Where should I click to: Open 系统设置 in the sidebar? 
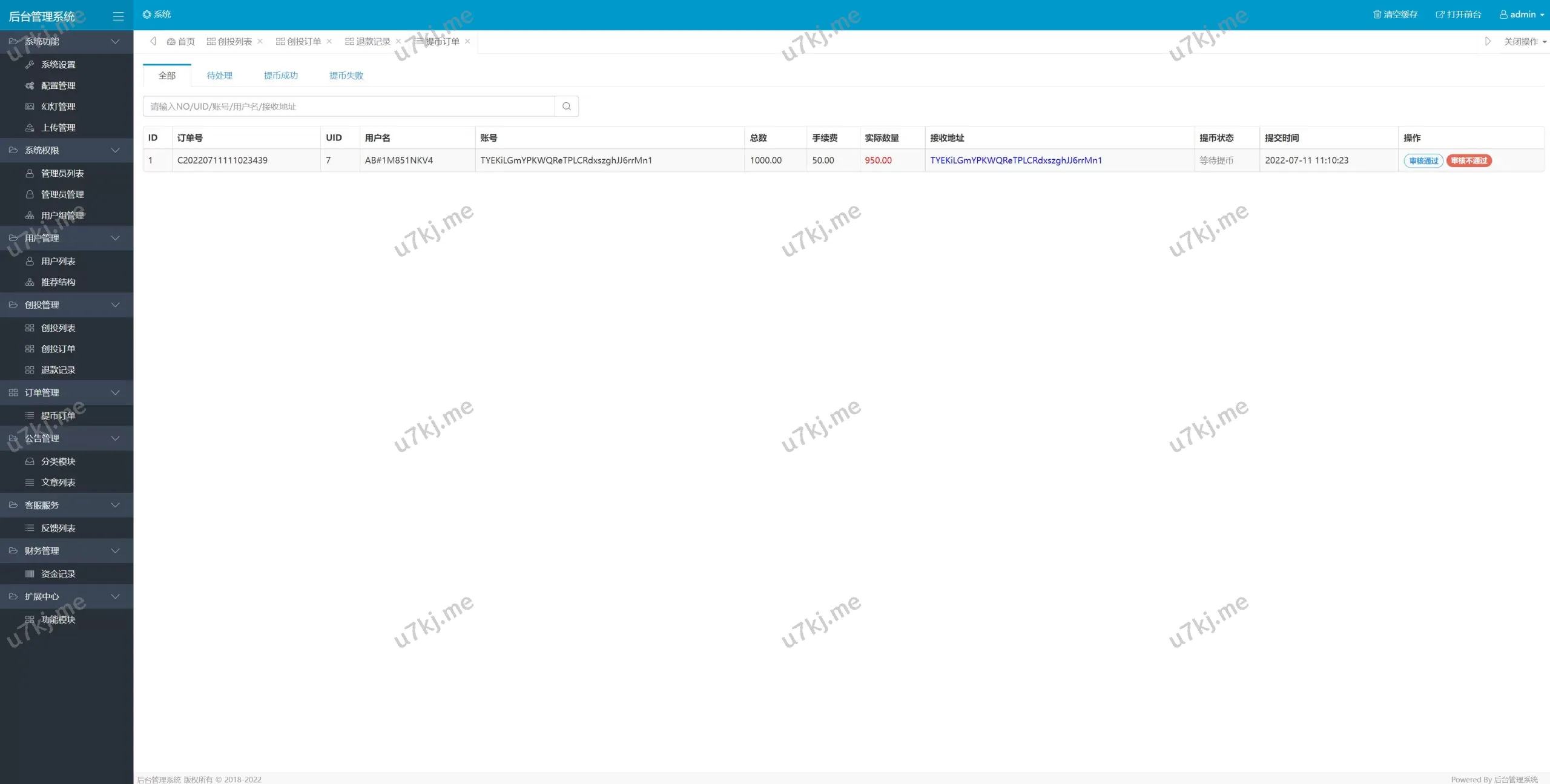point(58,65)
